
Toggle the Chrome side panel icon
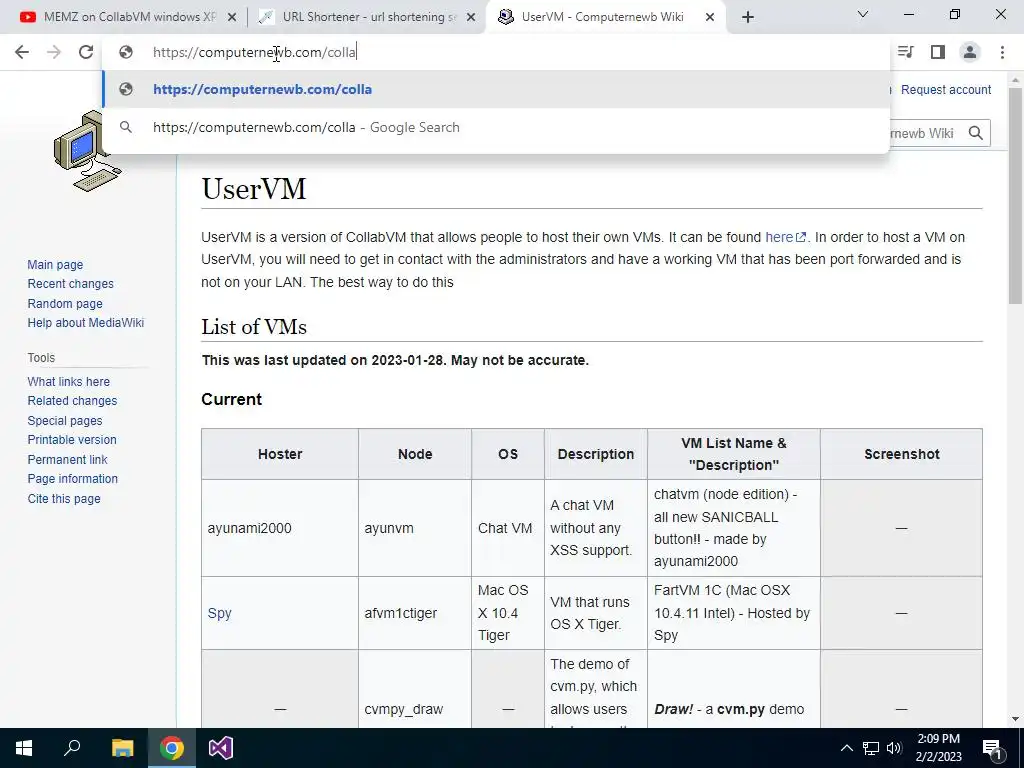[x=938, y=52]
